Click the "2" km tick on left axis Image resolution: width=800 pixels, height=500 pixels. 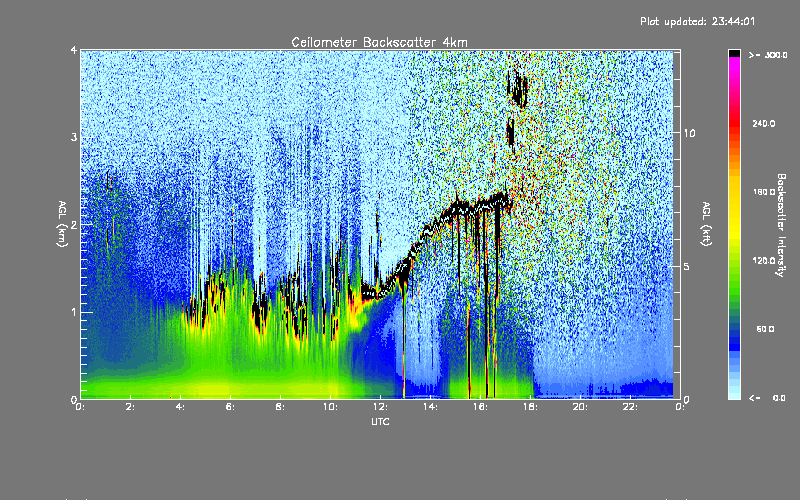pyautogui.click(x=74, y=224)
